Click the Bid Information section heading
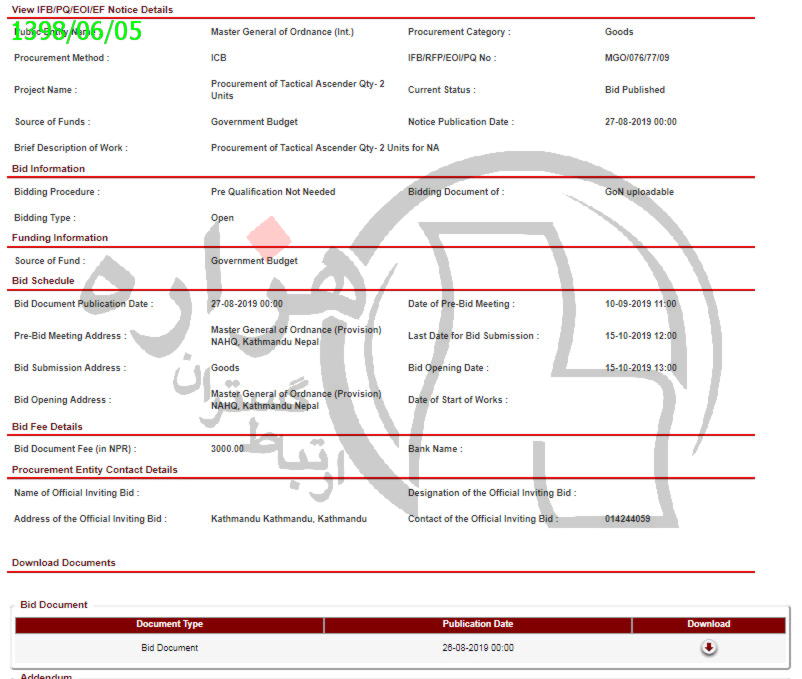Viewport: 802px width, 679px height. 48,169
